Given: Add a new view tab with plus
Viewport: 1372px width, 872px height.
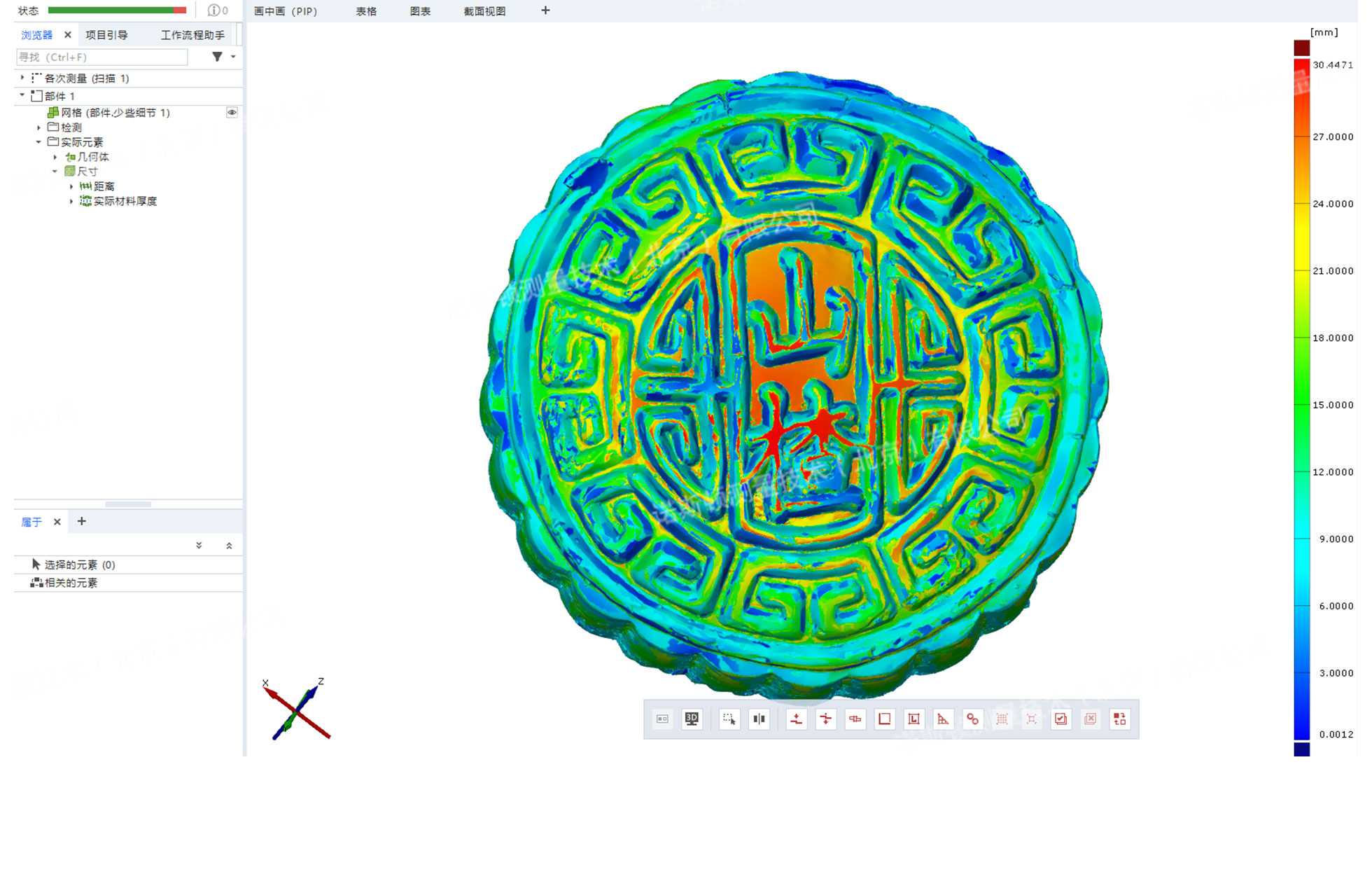Looking at the screenshot, I should [545, 11].
